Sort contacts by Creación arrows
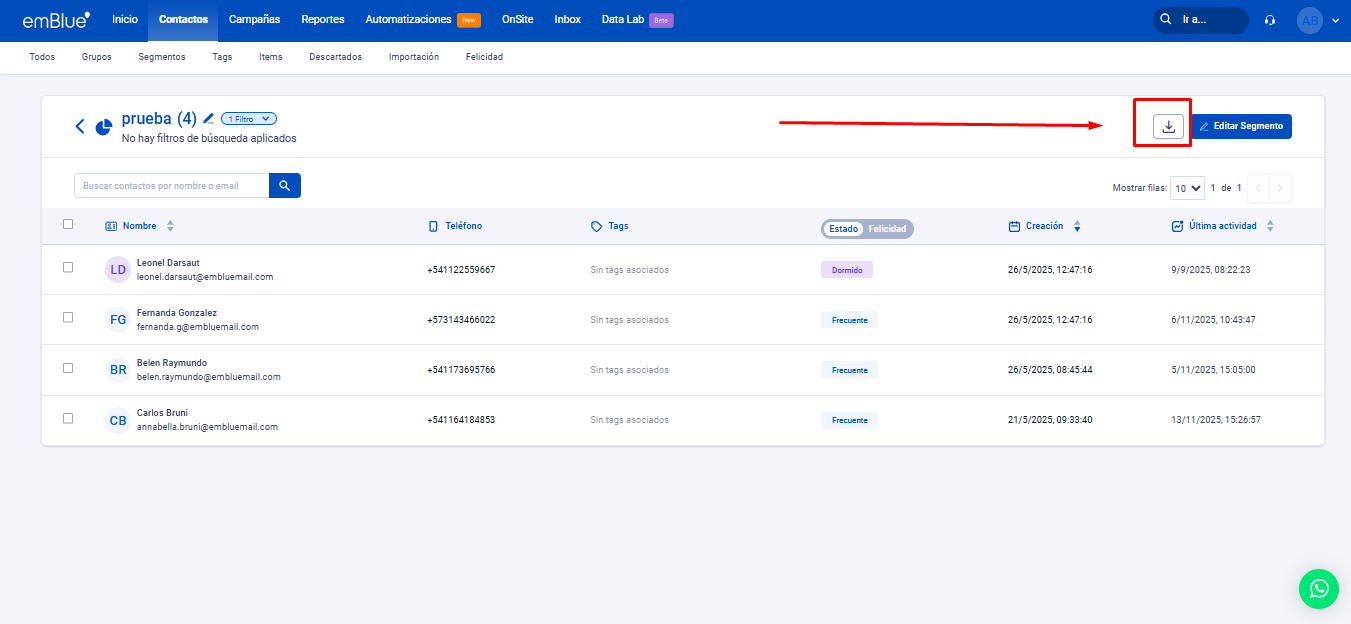The height and width of the screenshot is (624, 1351). click(1077, 226)
